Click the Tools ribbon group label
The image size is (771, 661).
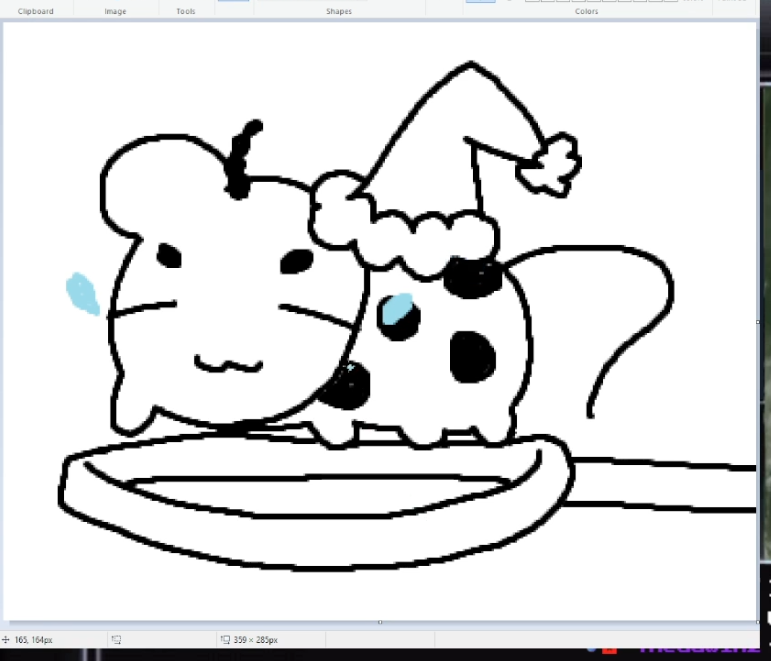pyautogui.click(x=186, y=11)
